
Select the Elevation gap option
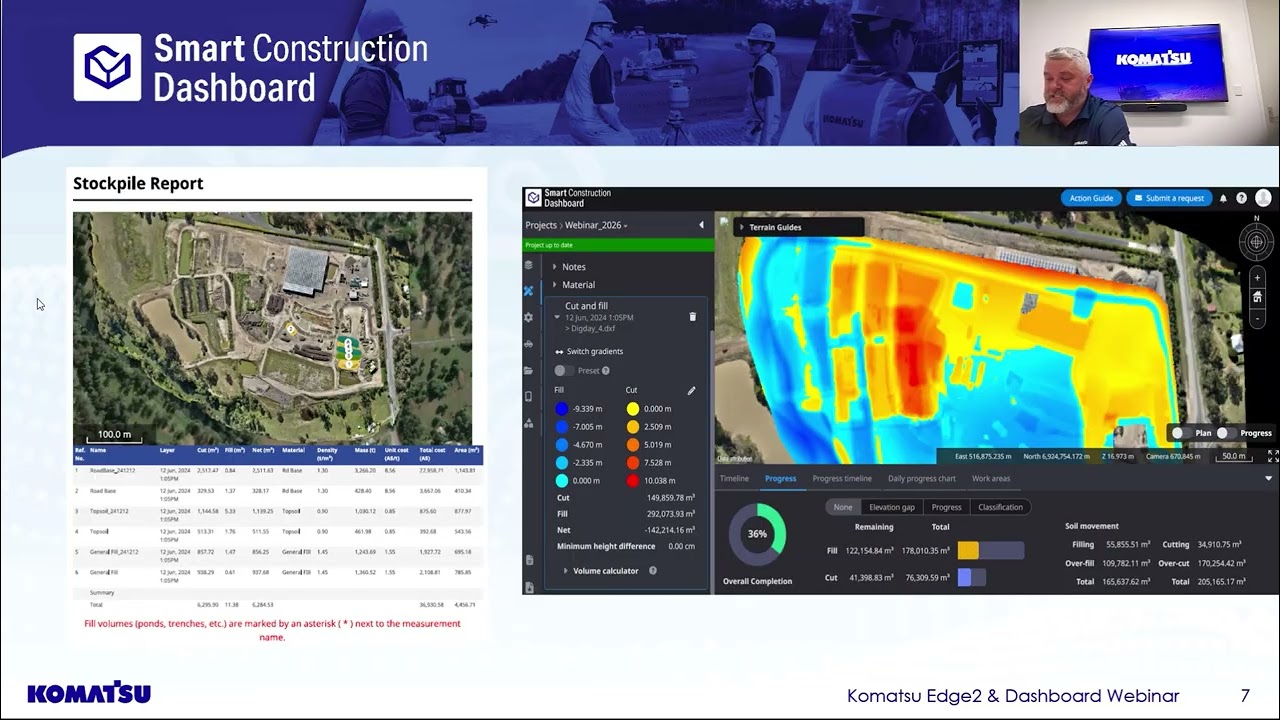point(891,507)
